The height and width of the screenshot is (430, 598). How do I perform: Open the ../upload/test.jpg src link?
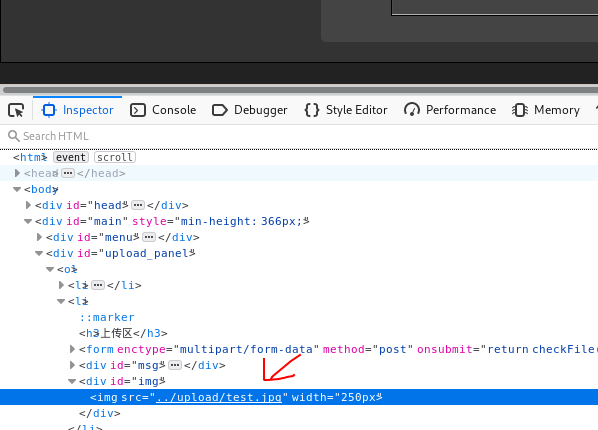click(219, 397)
